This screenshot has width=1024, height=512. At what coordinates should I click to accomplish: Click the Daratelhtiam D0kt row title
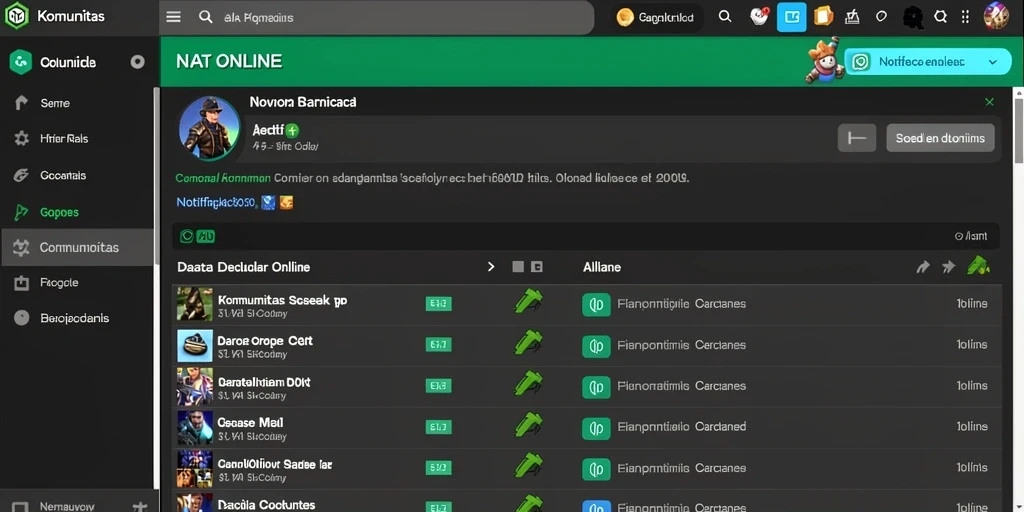click(264, 381)
